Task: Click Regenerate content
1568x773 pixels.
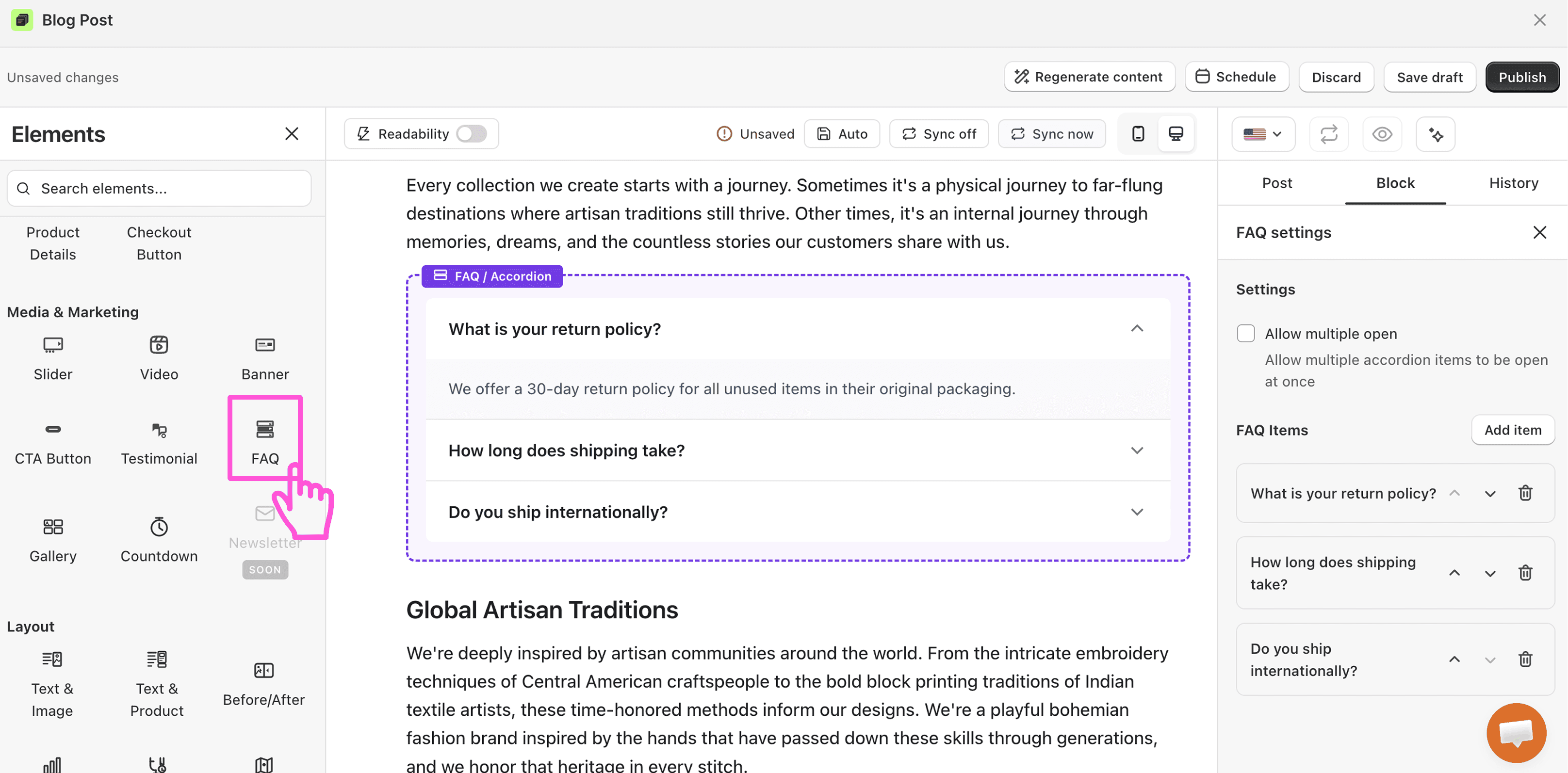Action: tap(1090, 77)
